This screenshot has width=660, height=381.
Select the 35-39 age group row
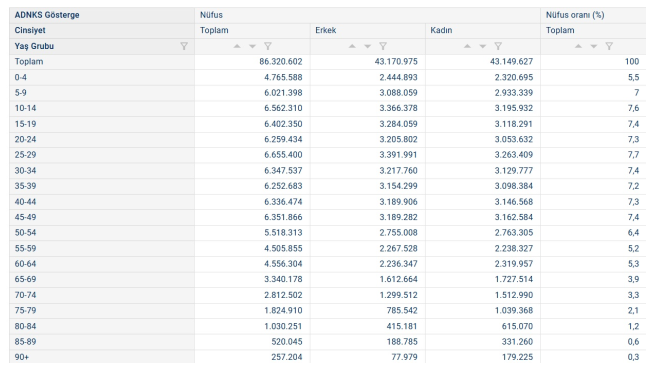[x=102, y=186]
